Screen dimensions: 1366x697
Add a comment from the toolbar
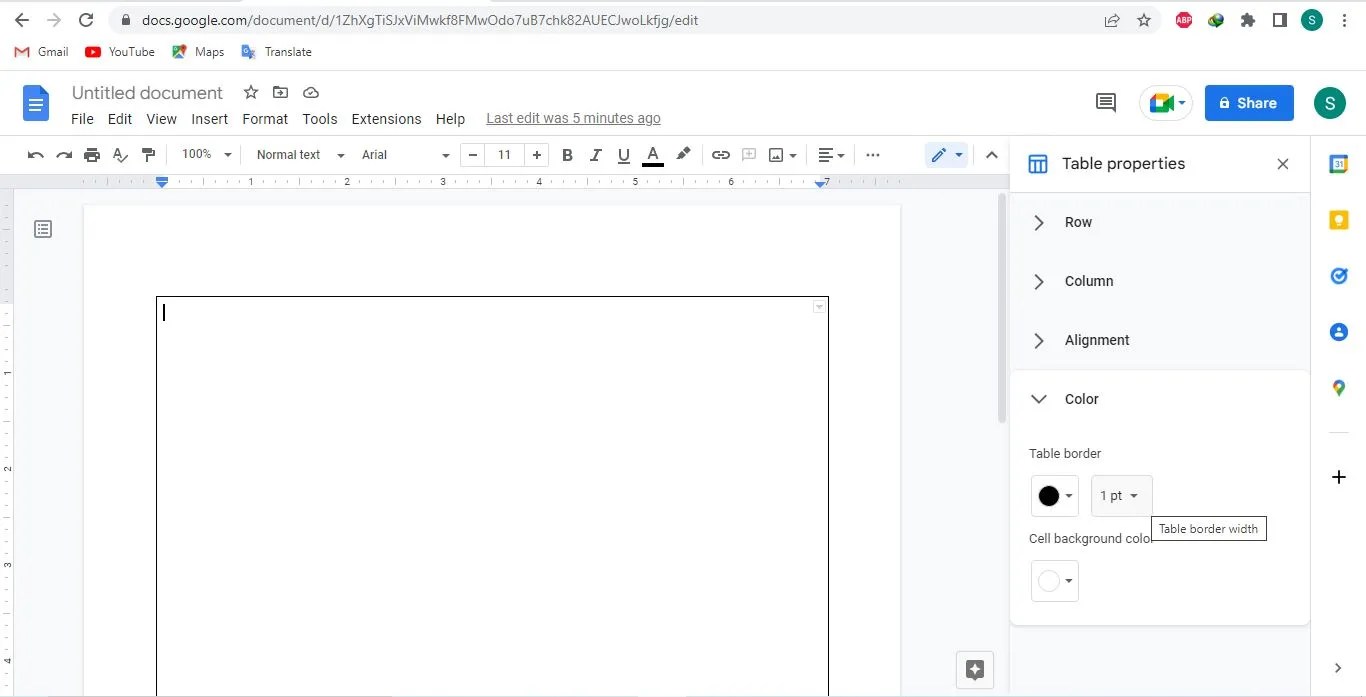click(749, 155)
